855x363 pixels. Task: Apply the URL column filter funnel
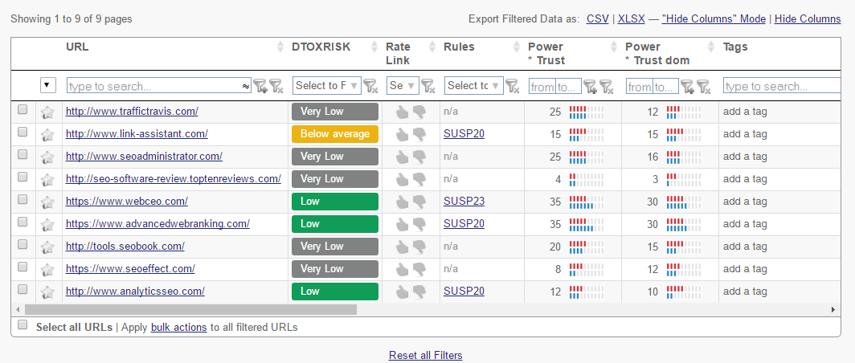pyautogui.click(x=260, y=86)
